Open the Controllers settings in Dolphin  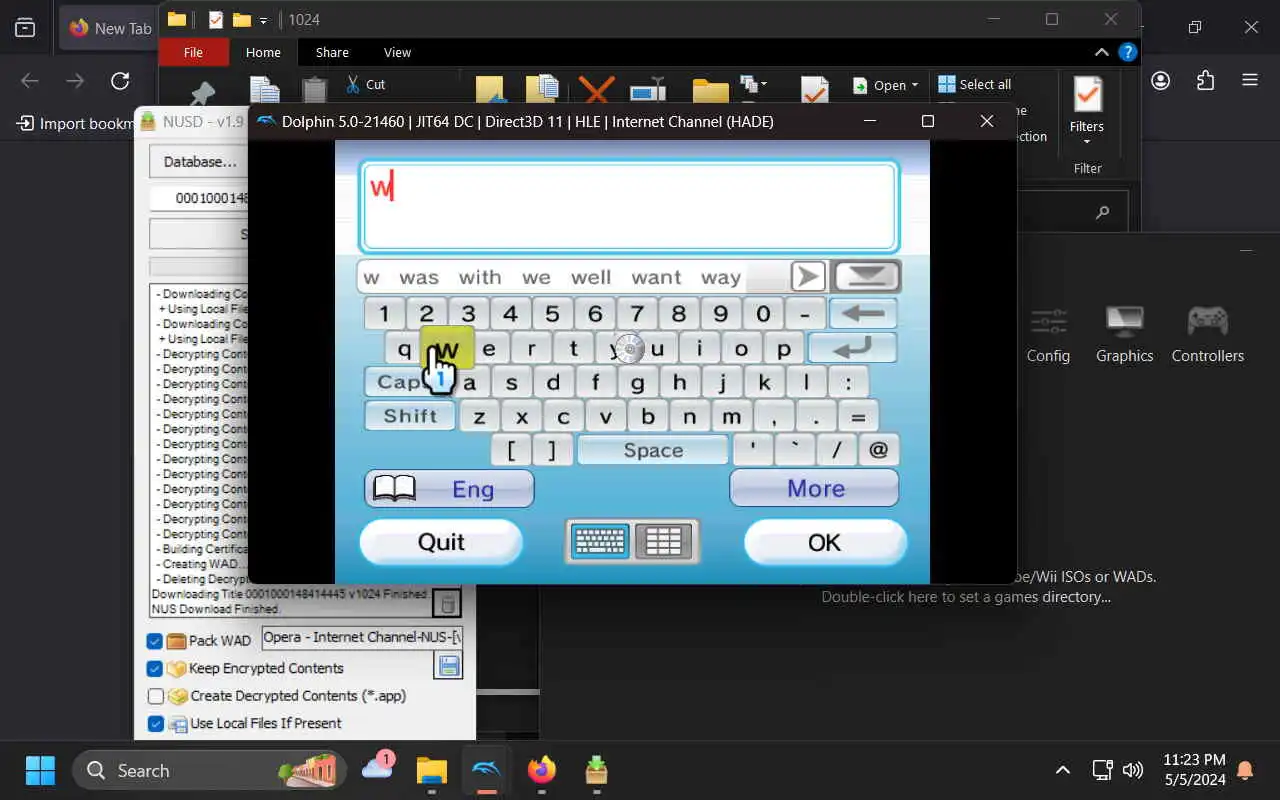point(1207,334)
